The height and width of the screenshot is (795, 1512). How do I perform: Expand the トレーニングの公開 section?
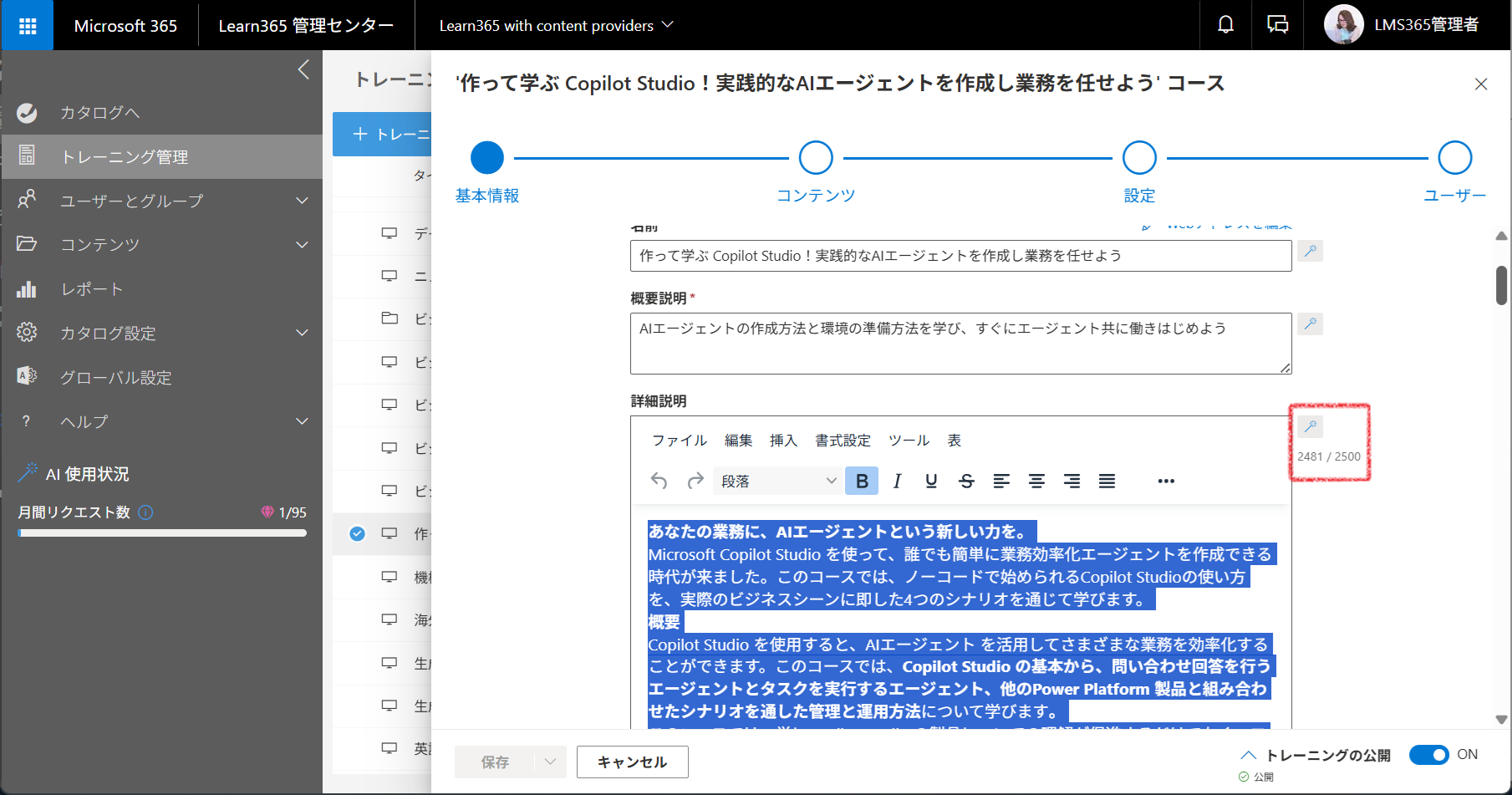pos(1248,755)
